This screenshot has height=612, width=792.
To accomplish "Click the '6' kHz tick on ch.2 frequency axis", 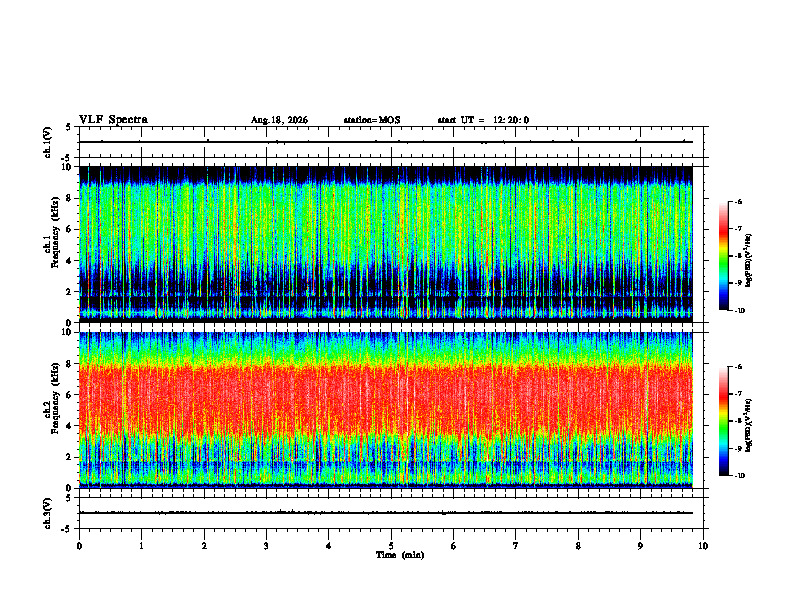I will [x=70, y=395].
